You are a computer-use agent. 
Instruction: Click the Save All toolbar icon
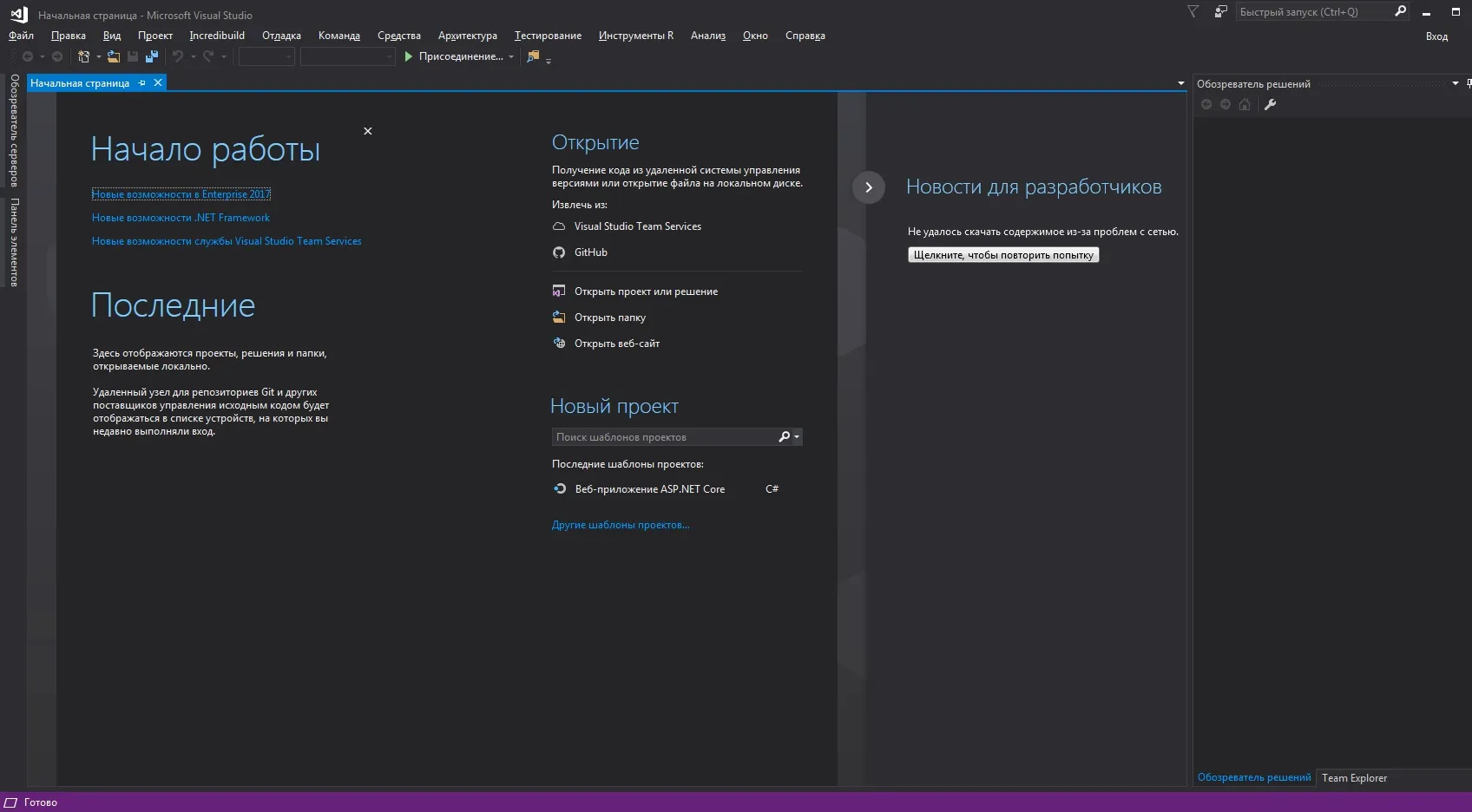coord(152,56)
